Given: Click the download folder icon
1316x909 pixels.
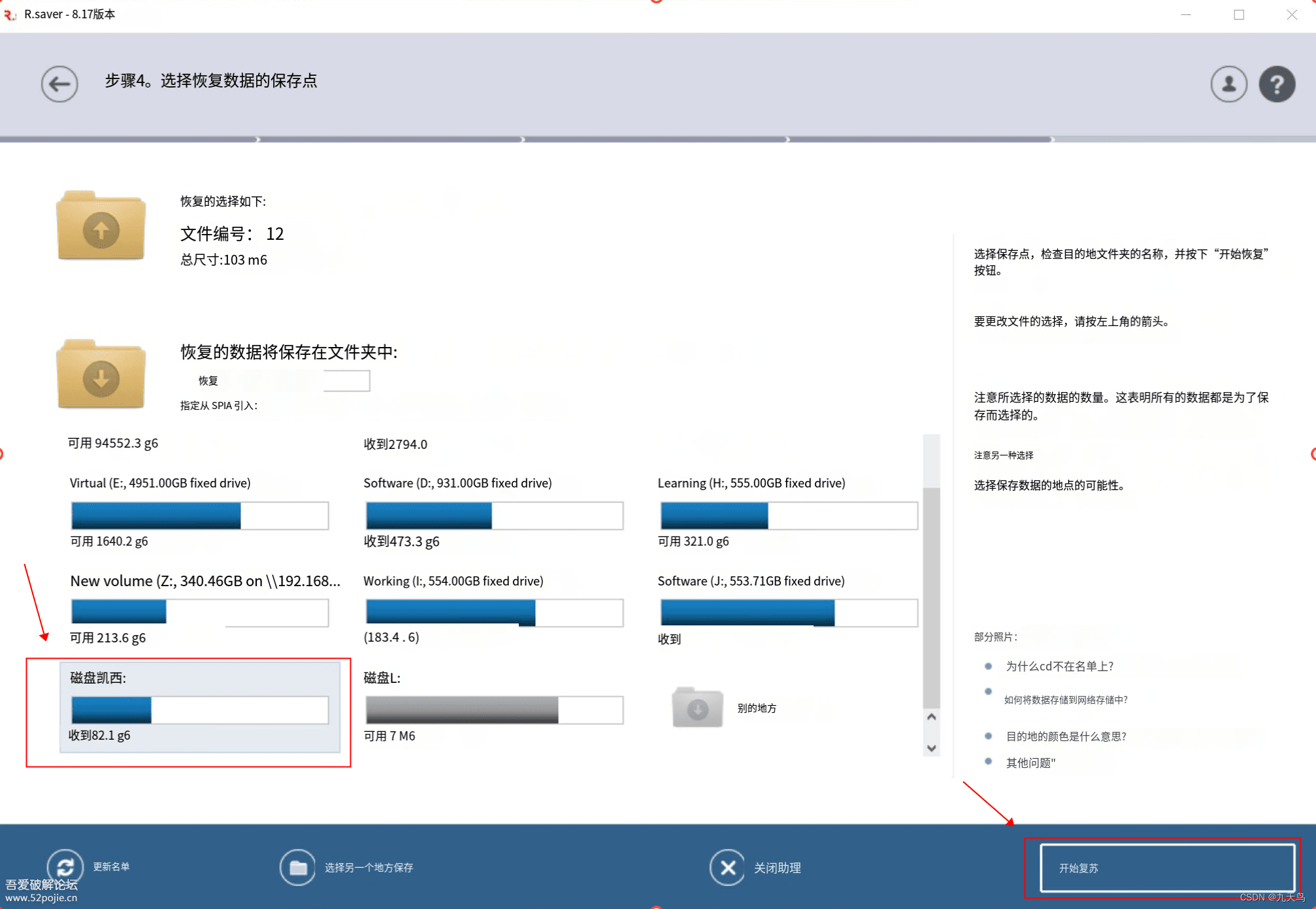Looking at the screenshot, I should [x=101, y=374].
